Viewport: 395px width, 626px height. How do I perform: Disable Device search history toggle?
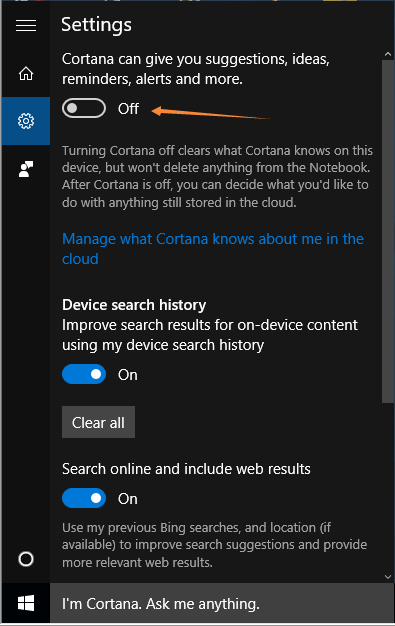pos(84,374)
